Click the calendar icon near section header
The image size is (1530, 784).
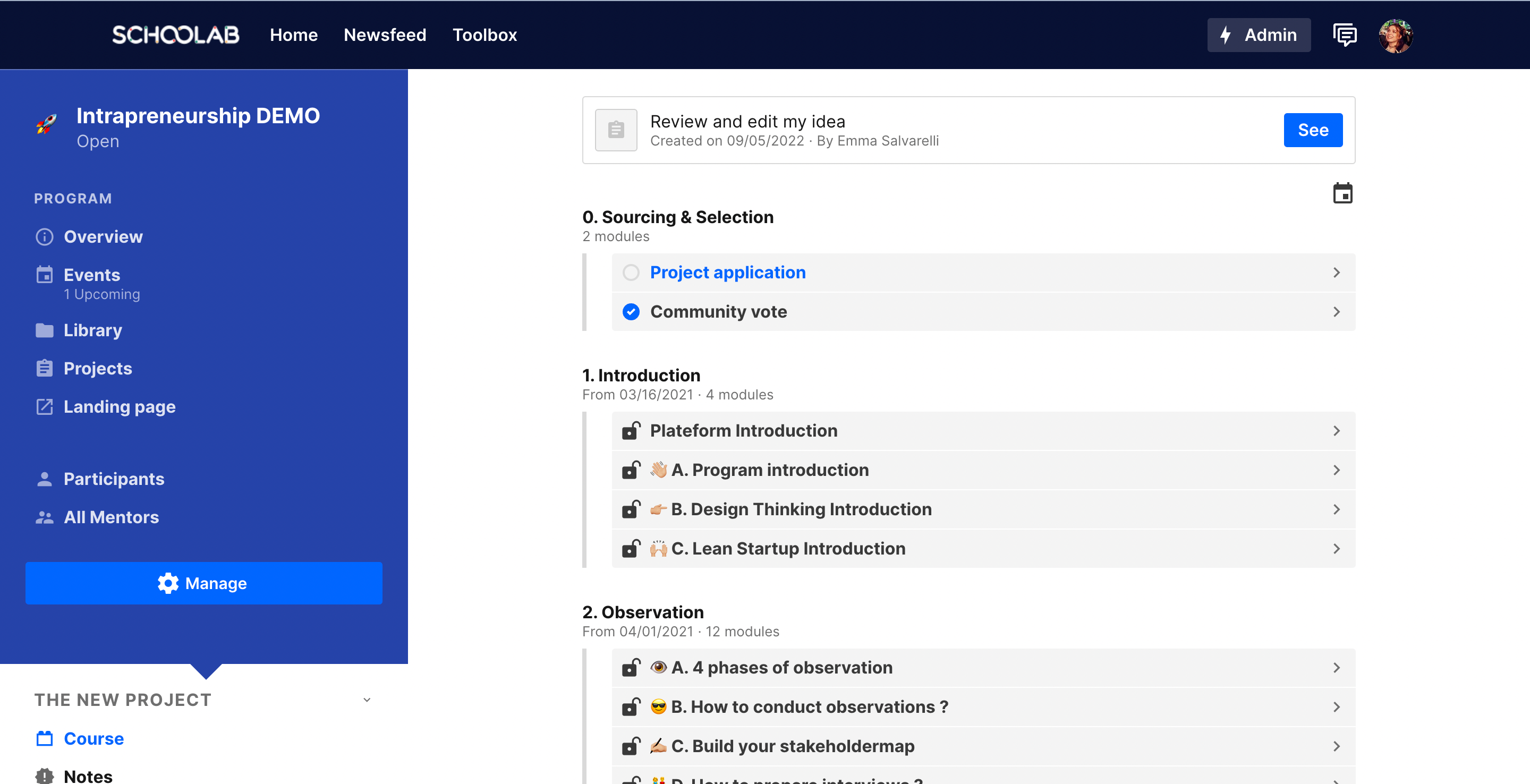tap(1343, 194)
